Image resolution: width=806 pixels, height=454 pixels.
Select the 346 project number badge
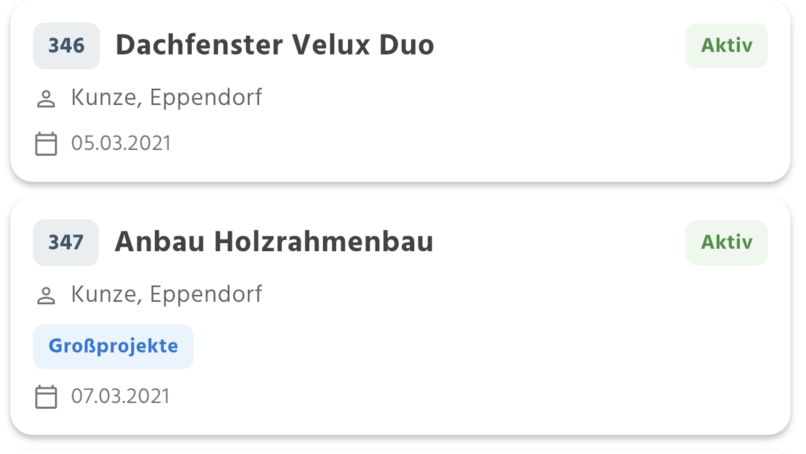pyautogui.click(x=66, y=46)
